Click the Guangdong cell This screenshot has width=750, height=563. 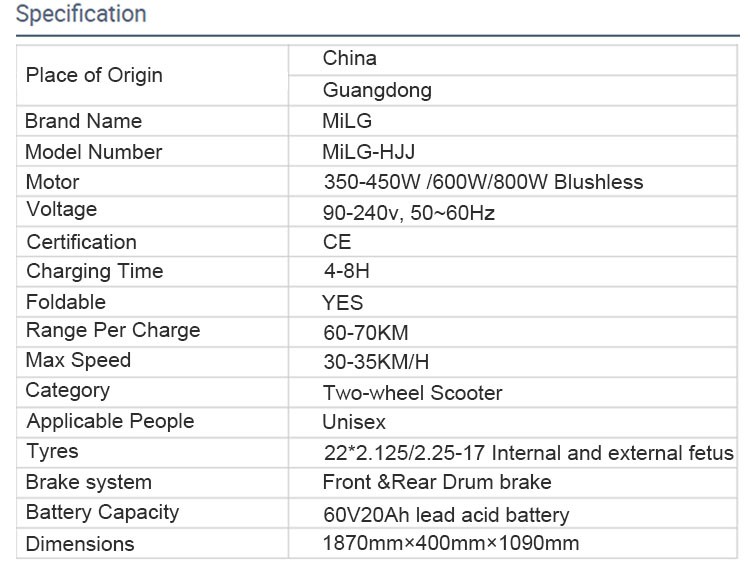point(377,90)
